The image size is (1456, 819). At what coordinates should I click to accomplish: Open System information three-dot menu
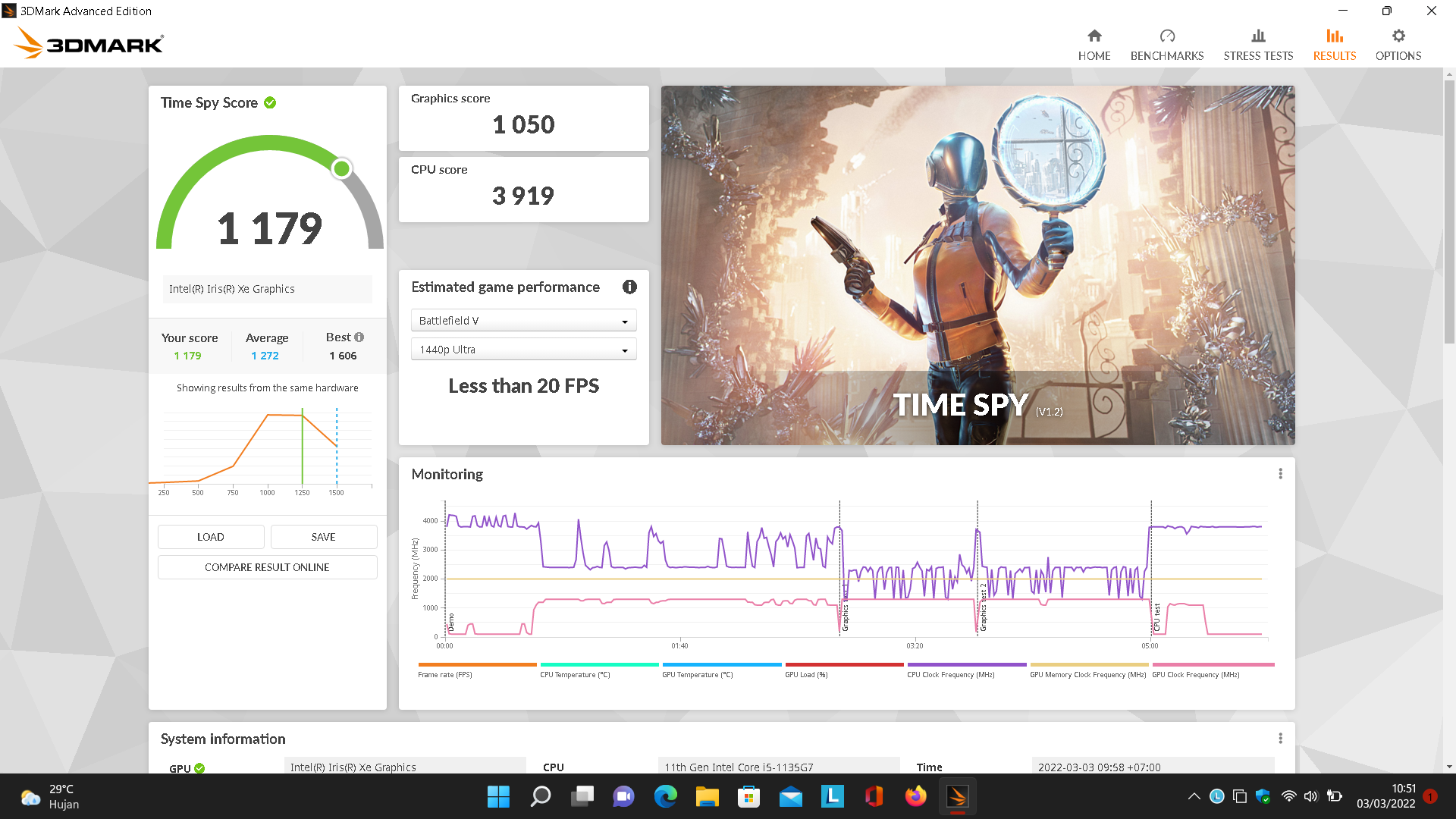point(1281,739)
